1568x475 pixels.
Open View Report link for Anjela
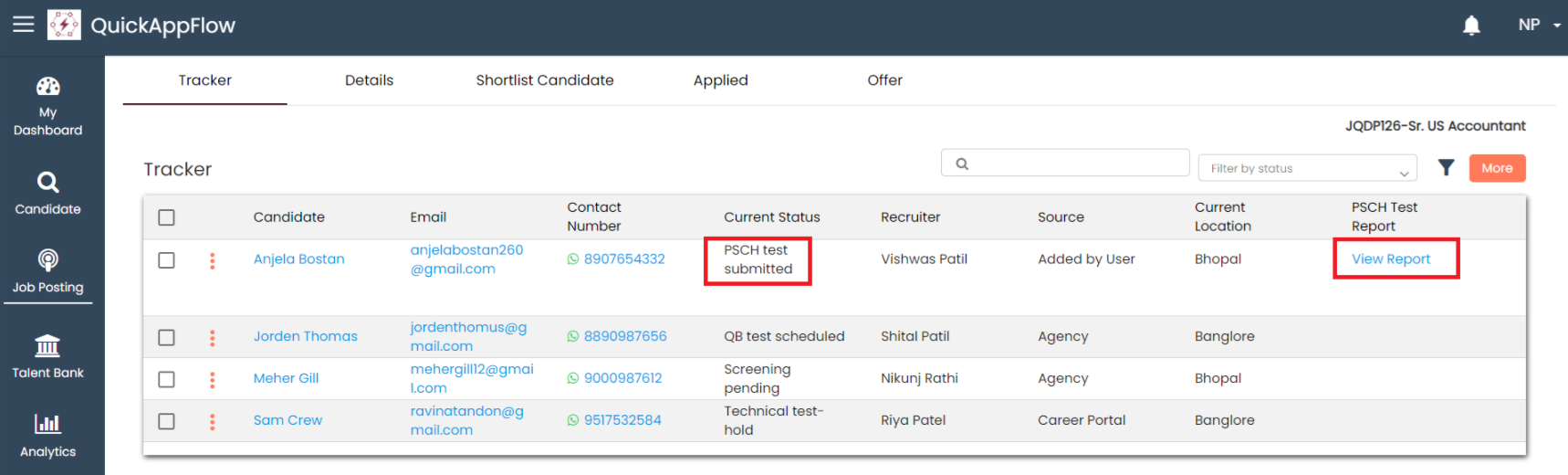(1391, 259)
